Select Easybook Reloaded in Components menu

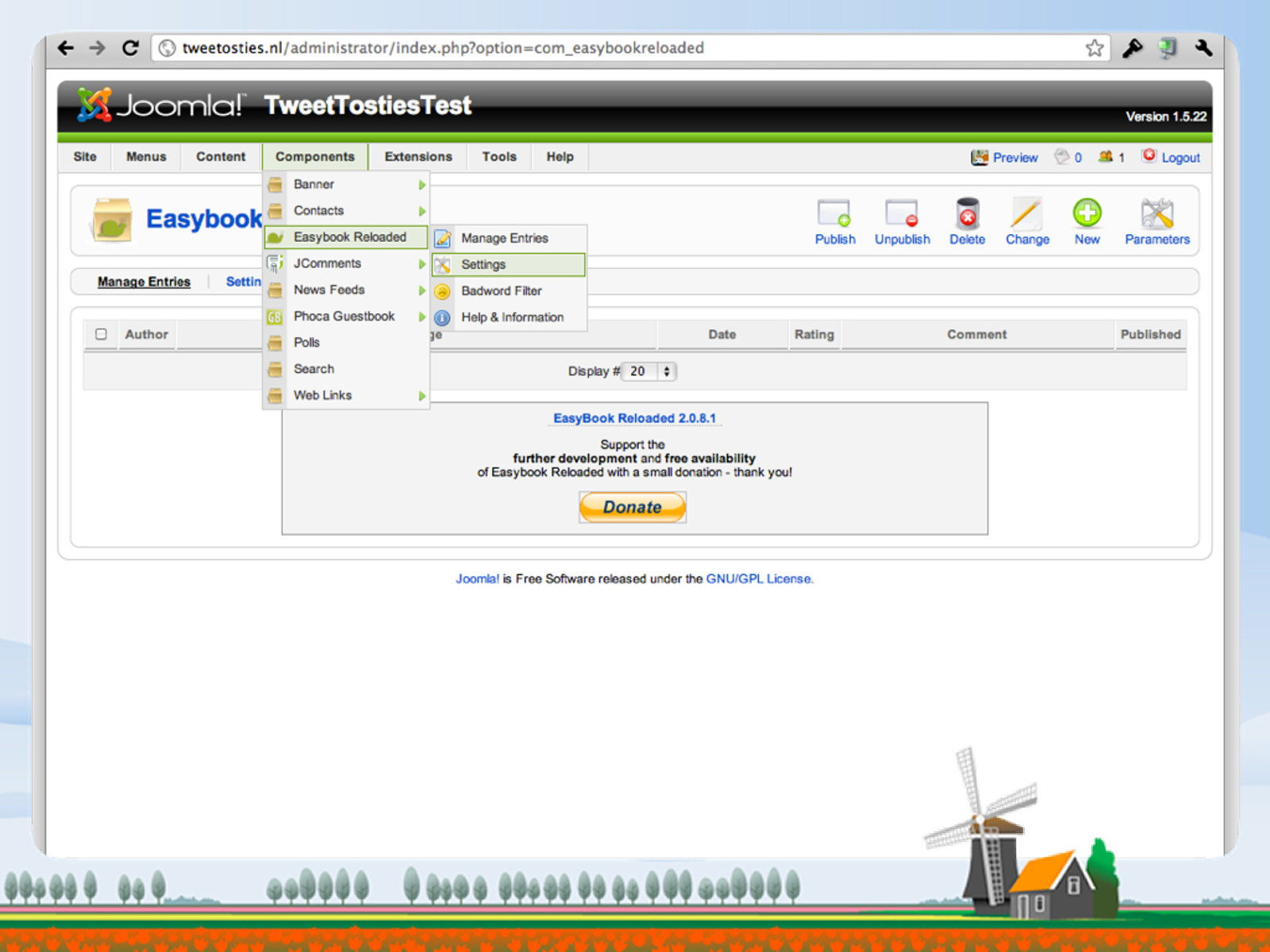[x=346, y=237]
